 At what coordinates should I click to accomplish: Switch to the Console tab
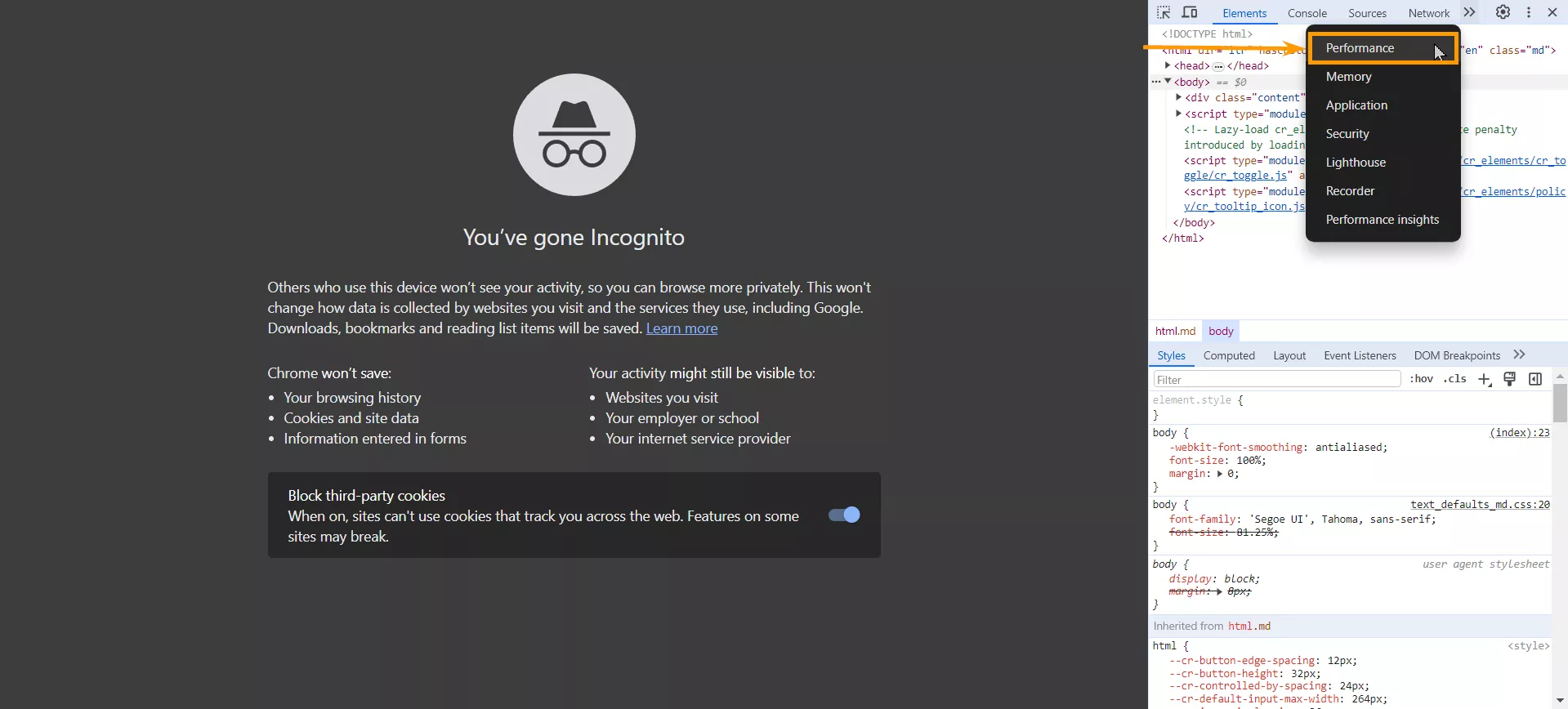[x=1307, y=13]
